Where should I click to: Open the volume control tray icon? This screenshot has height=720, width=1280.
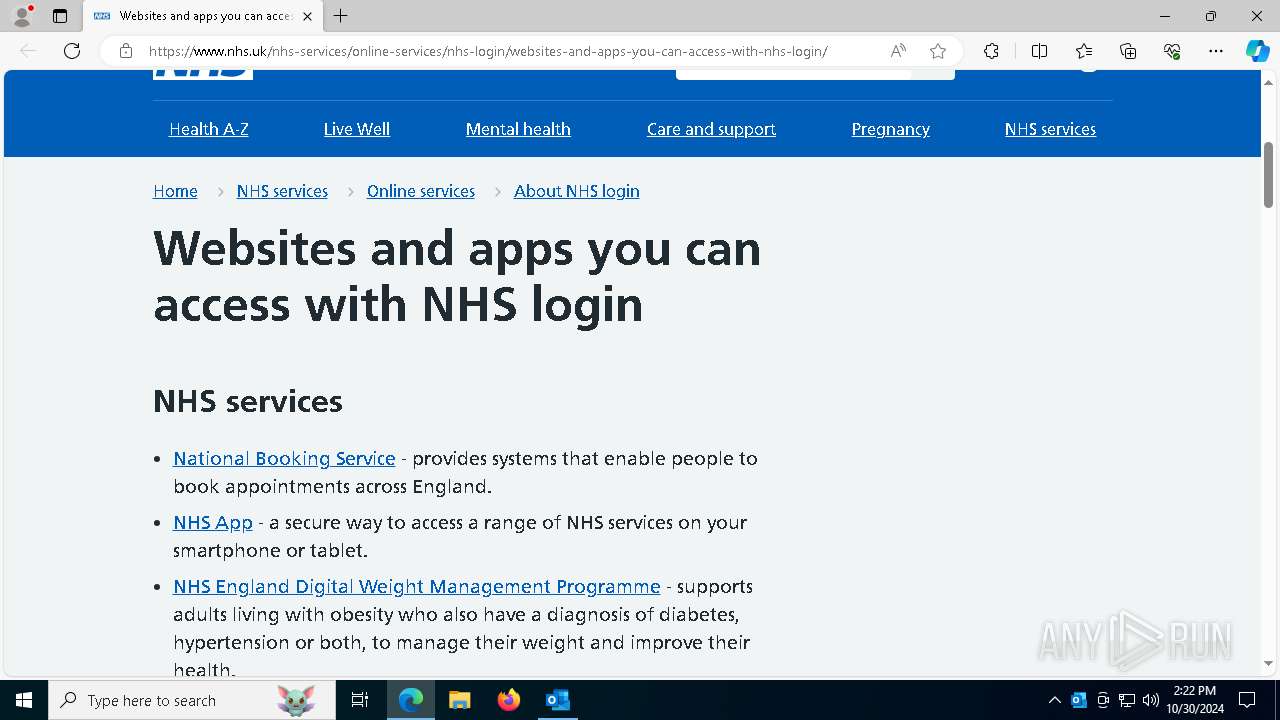click(x=1151, y=700)
